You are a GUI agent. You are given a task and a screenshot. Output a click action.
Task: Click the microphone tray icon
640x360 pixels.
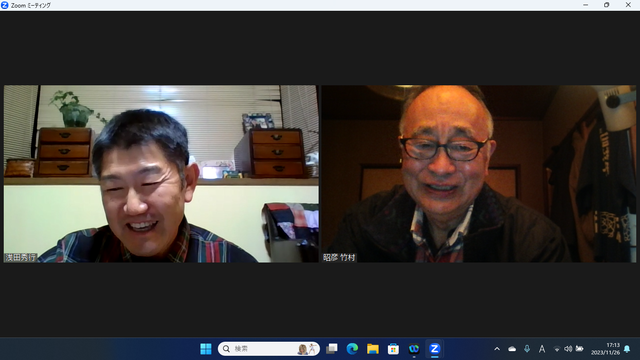click(527, 349)
